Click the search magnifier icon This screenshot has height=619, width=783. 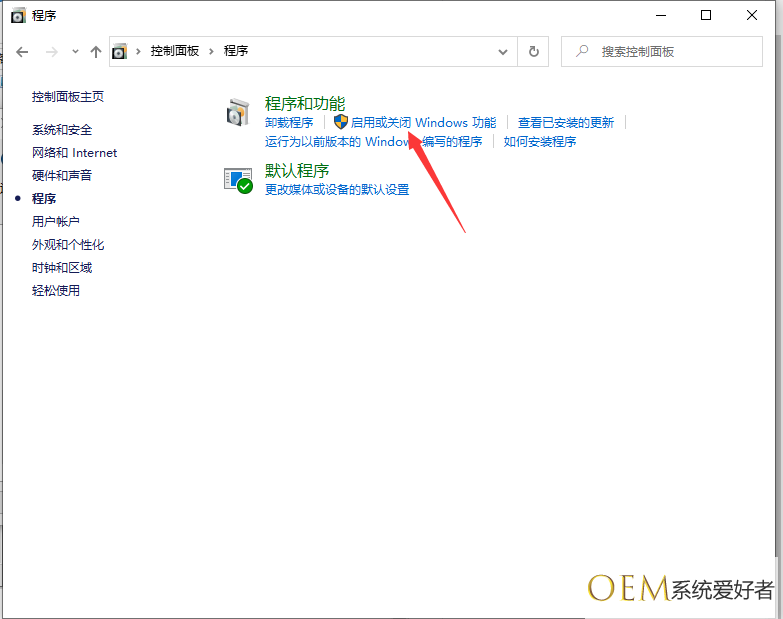click(582, 52)
